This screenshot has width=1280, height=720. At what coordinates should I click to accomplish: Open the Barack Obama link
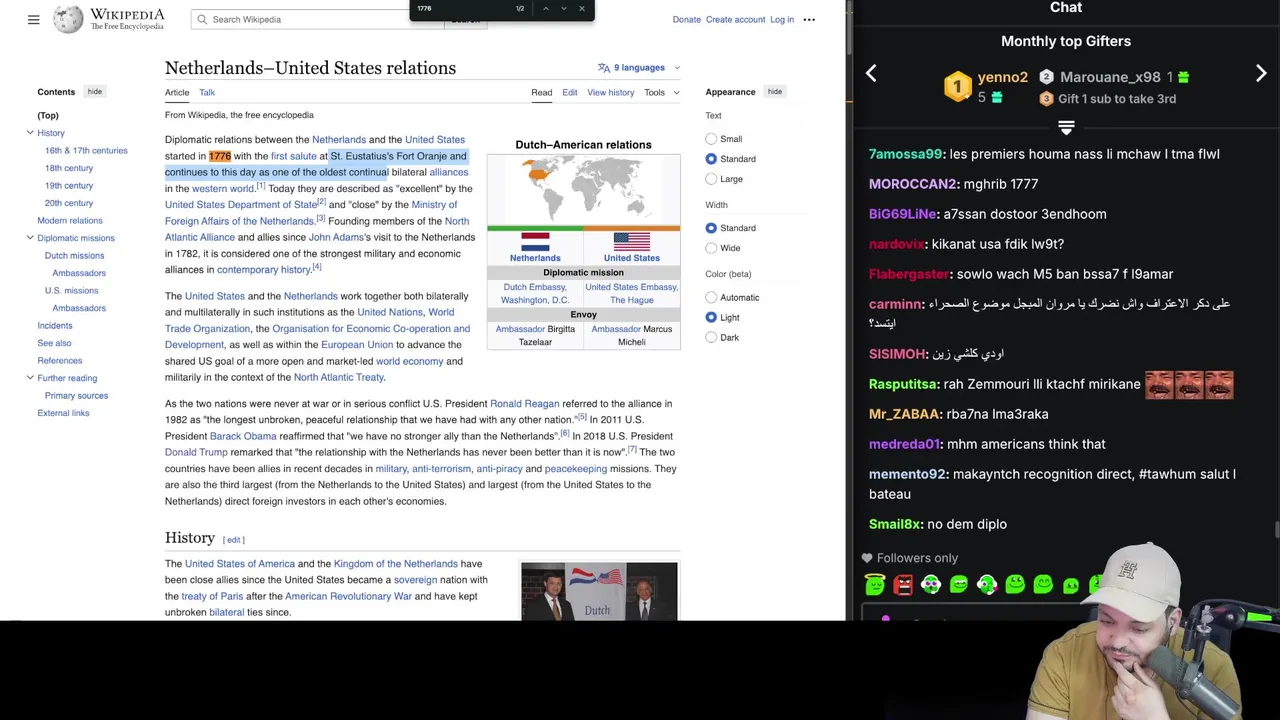[x=243, y=436]
